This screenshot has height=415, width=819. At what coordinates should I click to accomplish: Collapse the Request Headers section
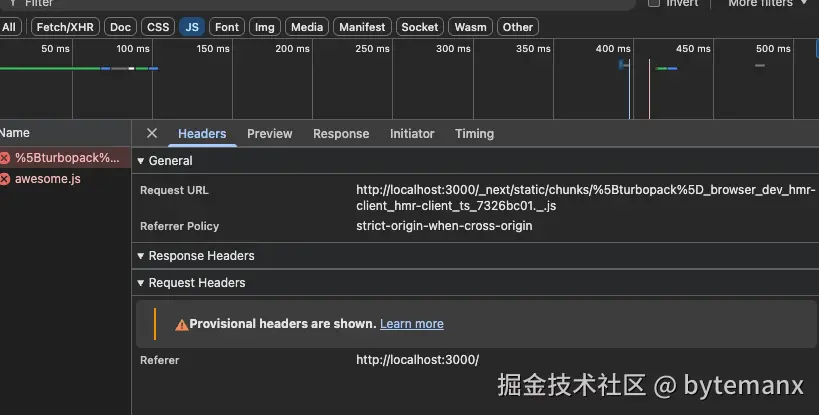(x=141, y=283)
